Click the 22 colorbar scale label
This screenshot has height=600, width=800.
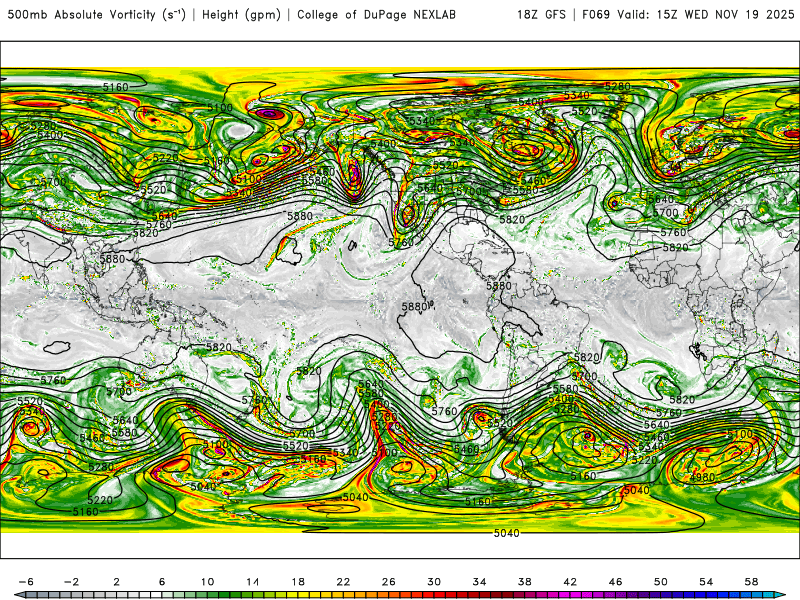click(343, 582)
